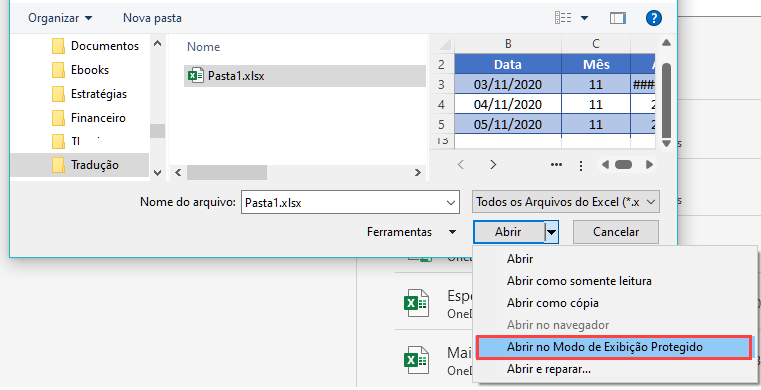This screenshot has height=390, width=761.
Task: Click the Nome do arquivo input field
Action: point(350,202)
